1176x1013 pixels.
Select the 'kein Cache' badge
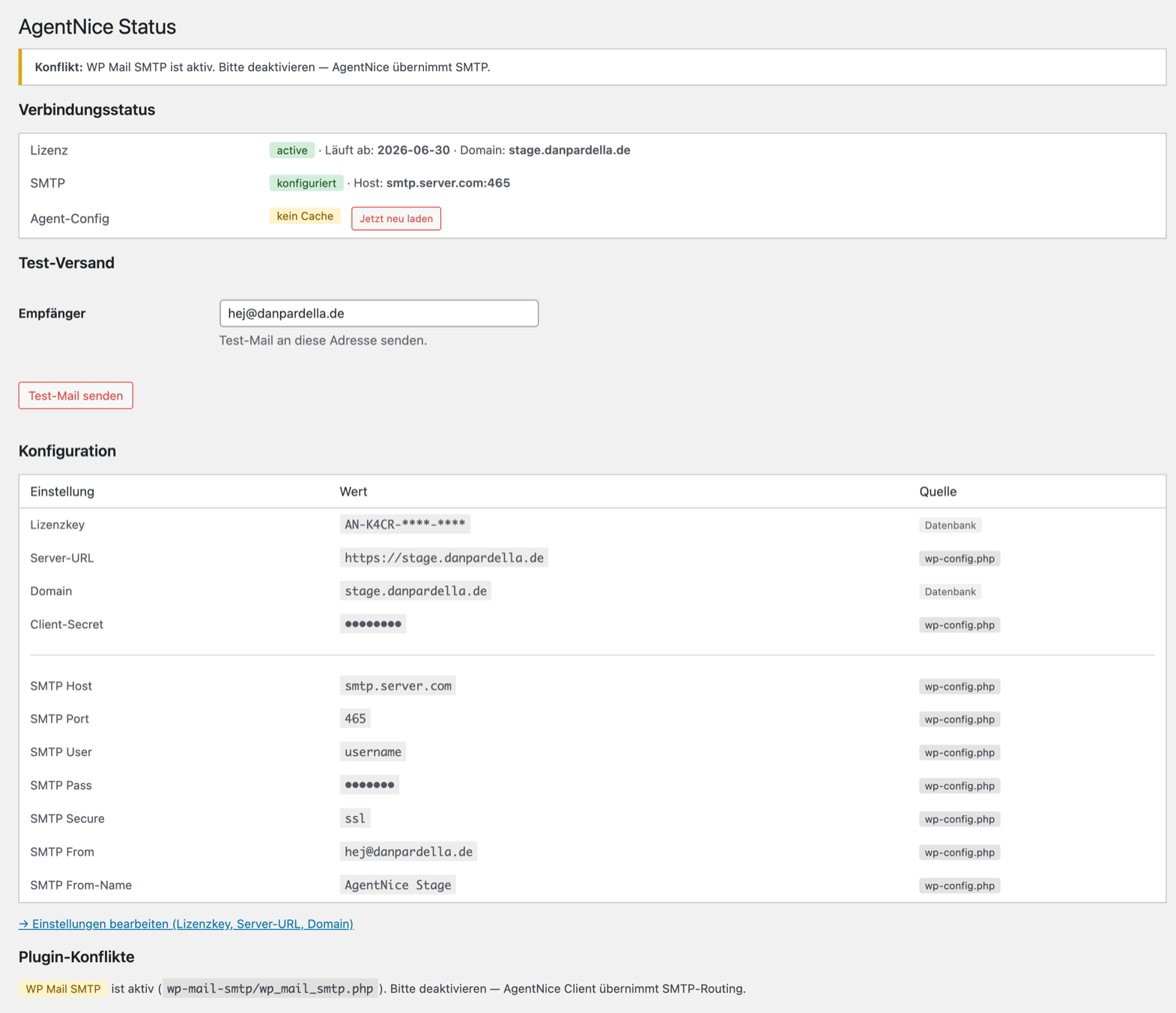[x=305, y=216]
